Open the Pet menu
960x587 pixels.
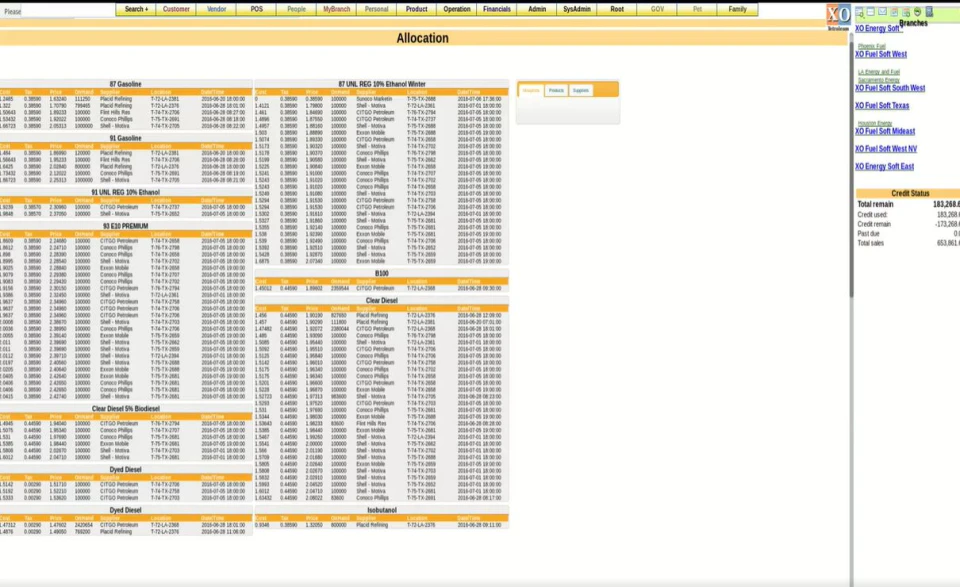pyautogui.click(x=697, y=9)
